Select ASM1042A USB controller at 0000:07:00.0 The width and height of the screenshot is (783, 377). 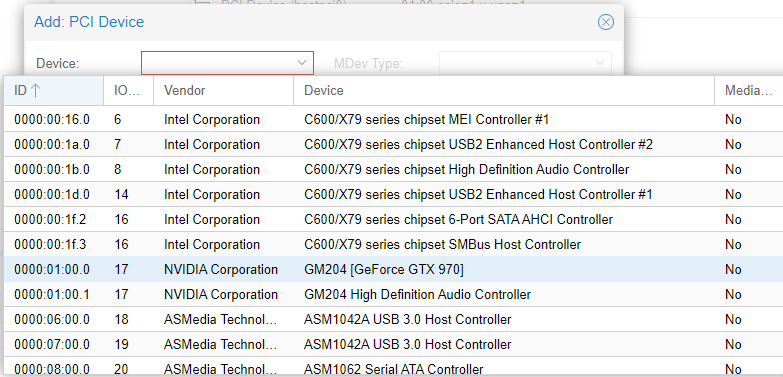click(393, 345)
